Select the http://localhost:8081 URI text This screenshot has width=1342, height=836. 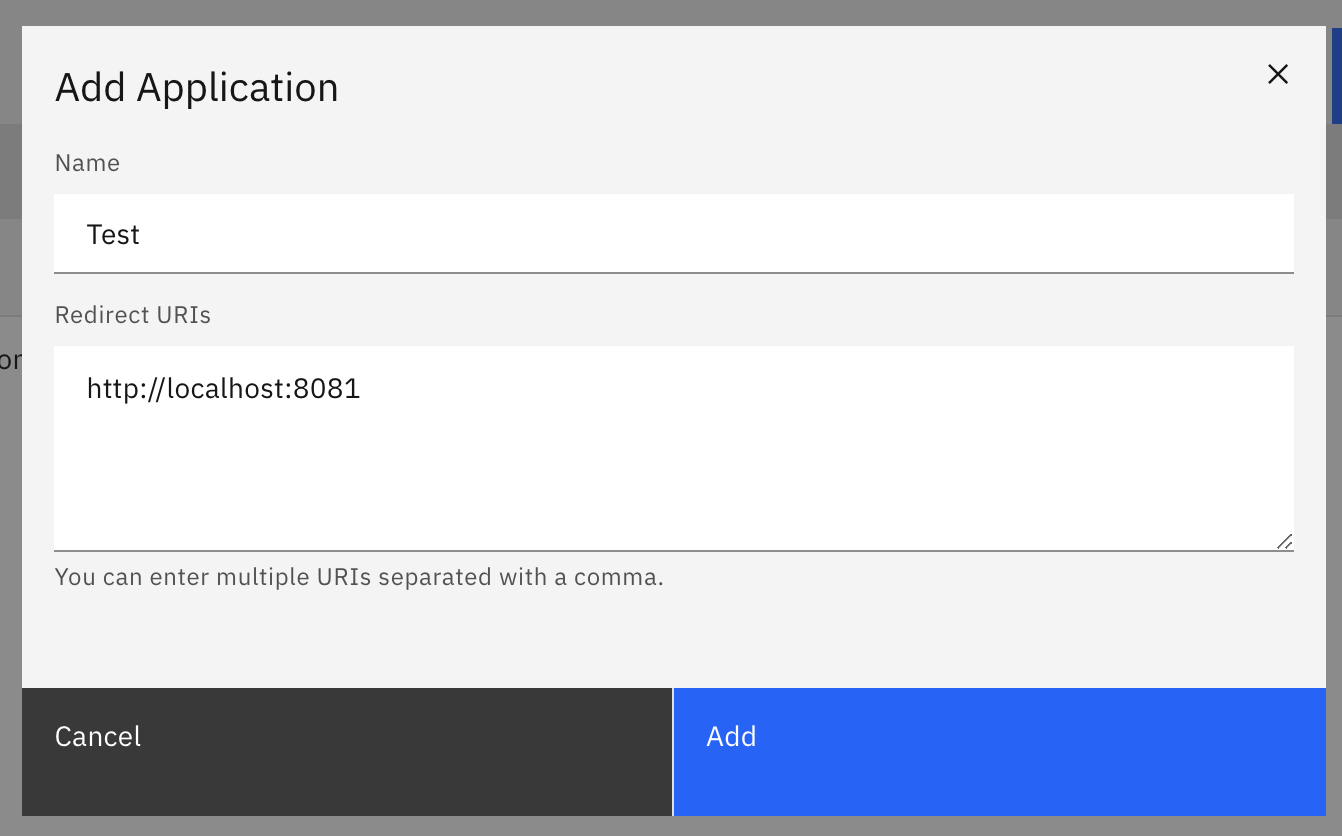[222, 388]
